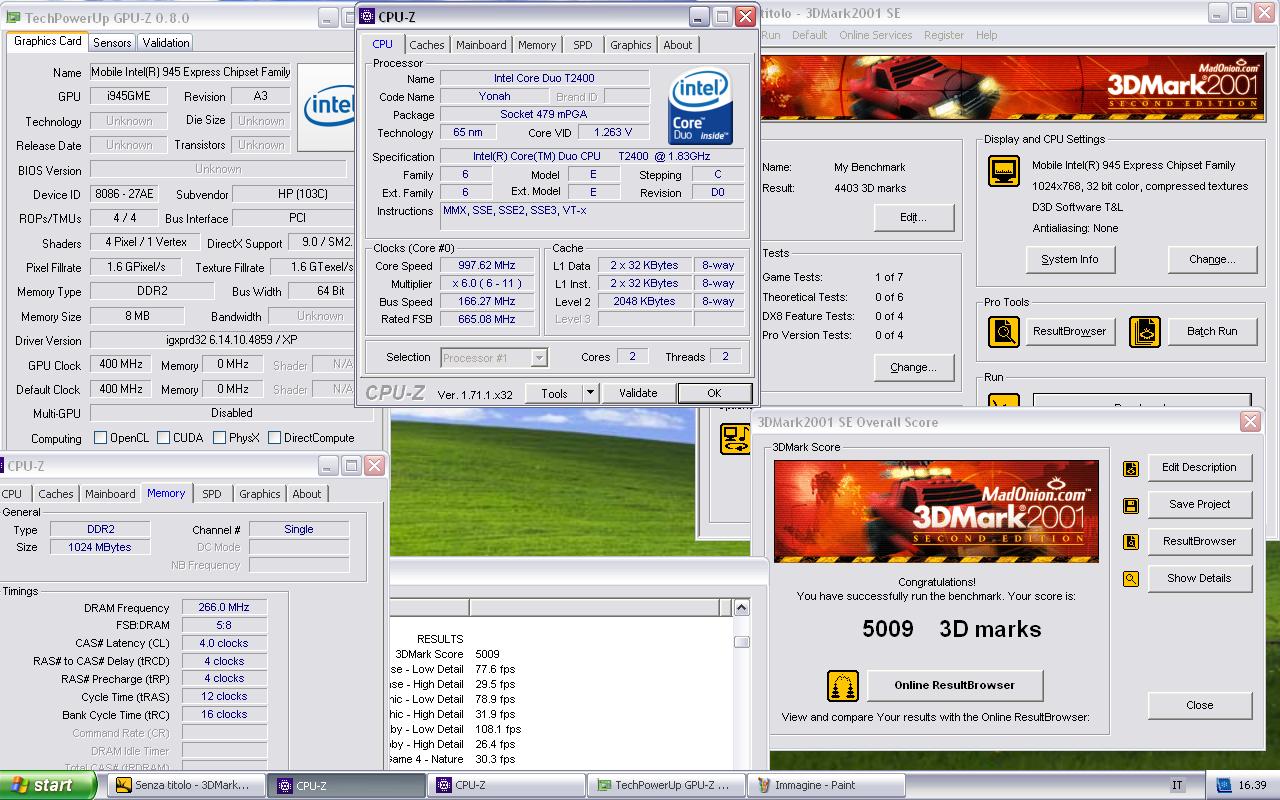The height and width of the screenshot is (800, 1280).
Task: Click Edit Description button
Action: [1200, 468]
